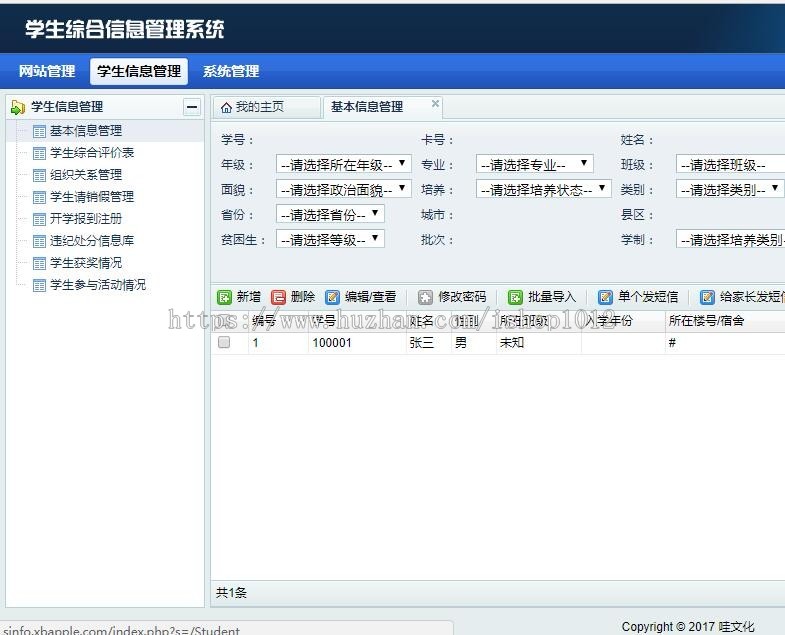
Task: Open 开学报到注册 in the sidebar
Action: [x=86, y=219]
